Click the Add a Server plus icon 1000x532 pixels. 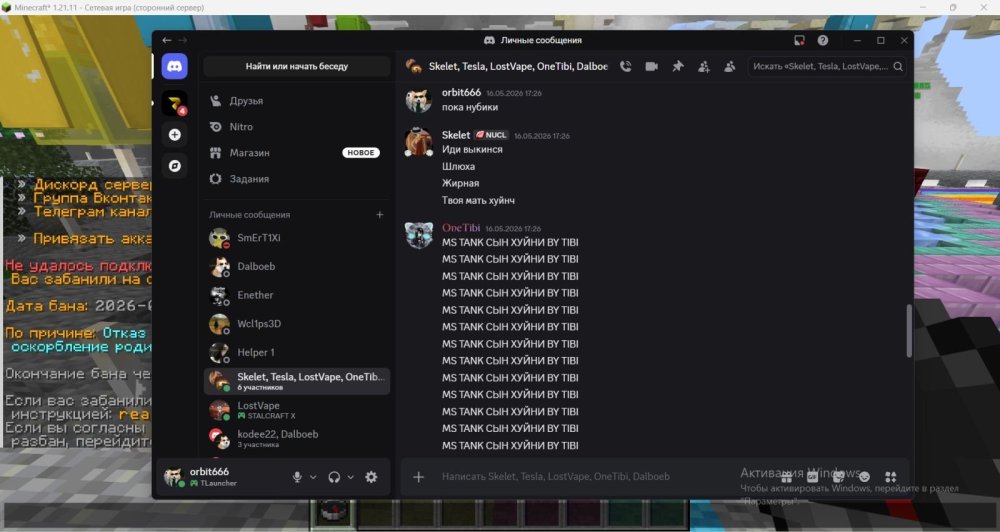(x=174, y=135)
